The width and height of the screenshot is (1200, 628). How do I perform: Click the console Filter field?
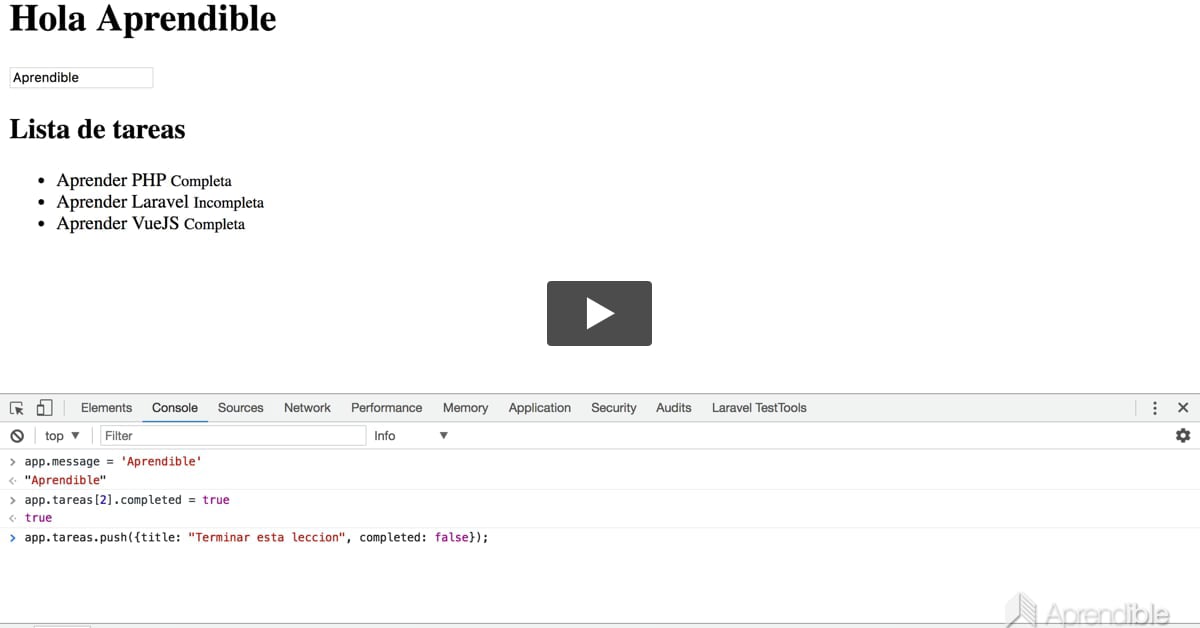233,436
